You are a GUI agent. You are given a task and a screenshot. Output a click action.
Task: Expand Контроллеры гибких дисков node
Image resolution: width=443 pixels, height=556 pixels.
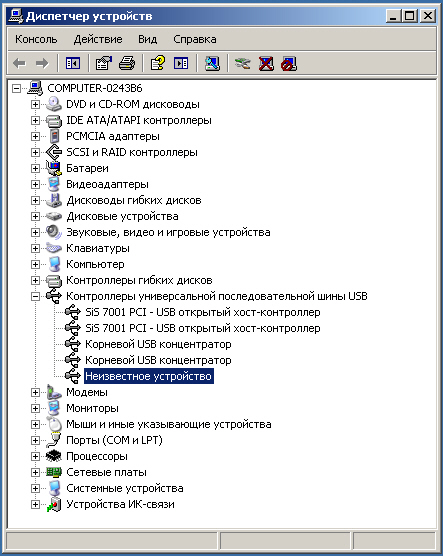[x=35, y=280]
